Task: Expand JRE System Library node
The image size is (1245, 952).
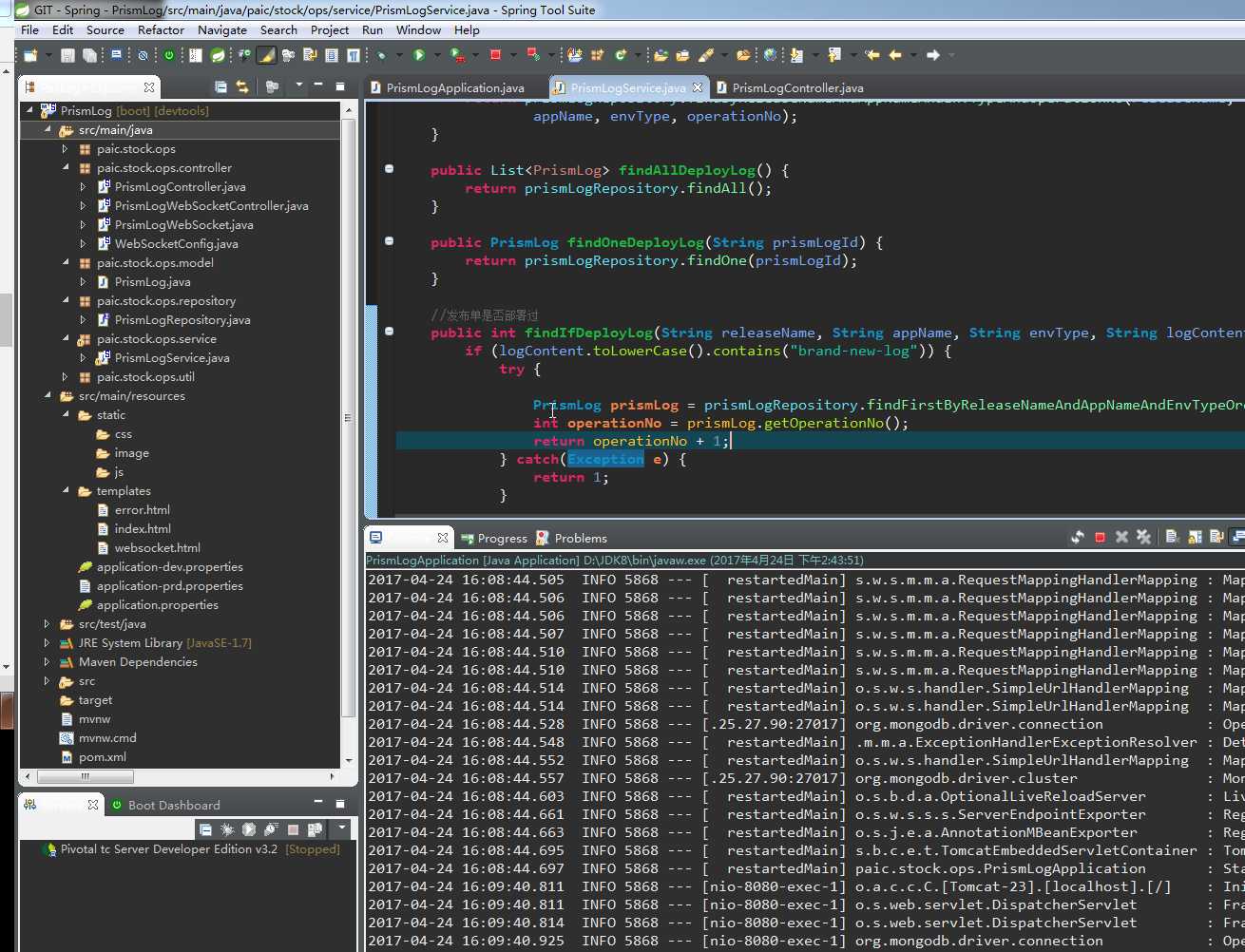Action: 48,642
